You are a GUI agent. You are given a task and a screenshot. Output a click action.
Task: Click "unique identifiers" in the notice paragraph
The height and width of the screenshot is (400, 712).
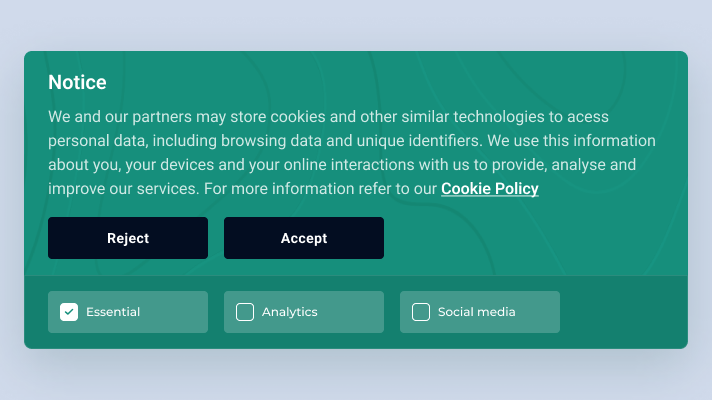pos(418,141)
